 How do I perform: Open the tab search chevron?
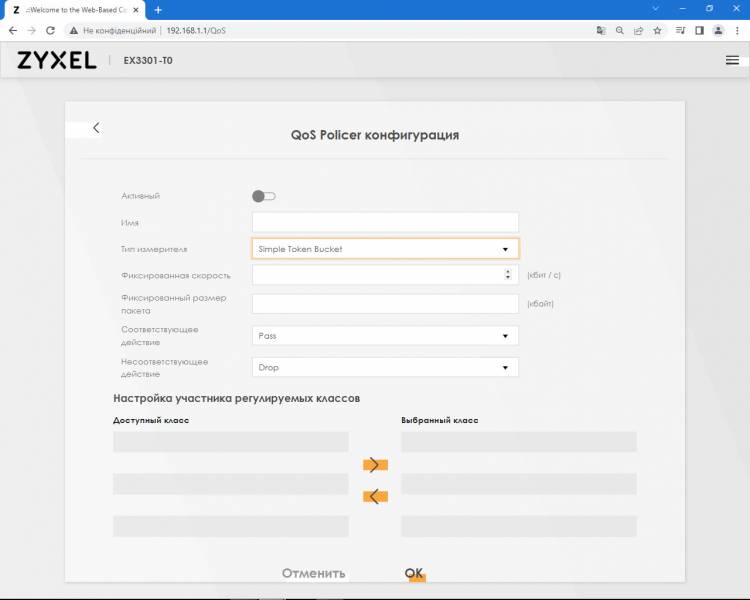click(x=655, y=9)
